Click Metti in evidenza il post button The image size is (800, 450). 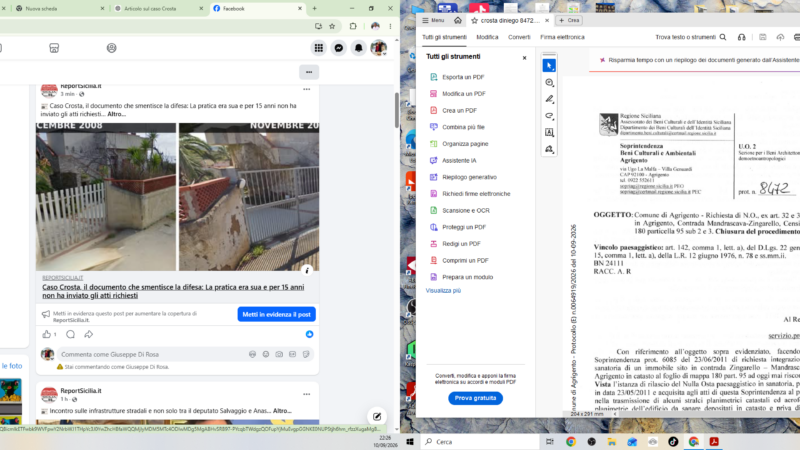pos(277,314)
